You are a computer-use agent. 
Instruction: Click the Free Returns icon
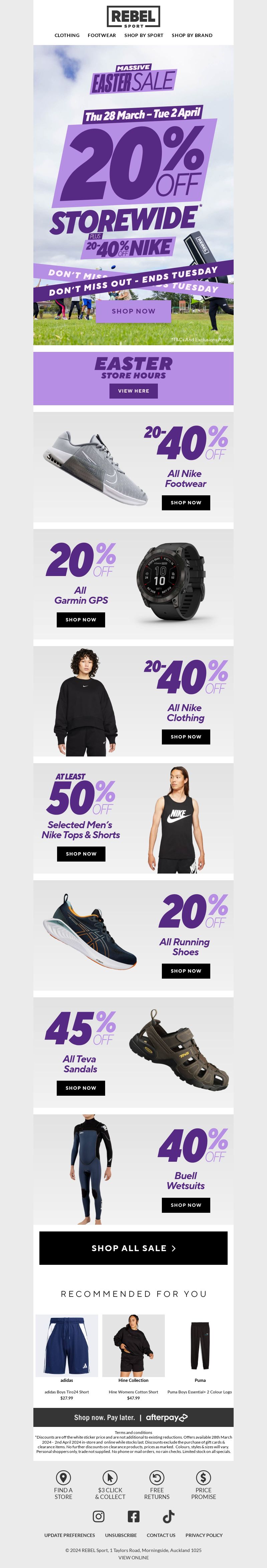coord(157,1477)
